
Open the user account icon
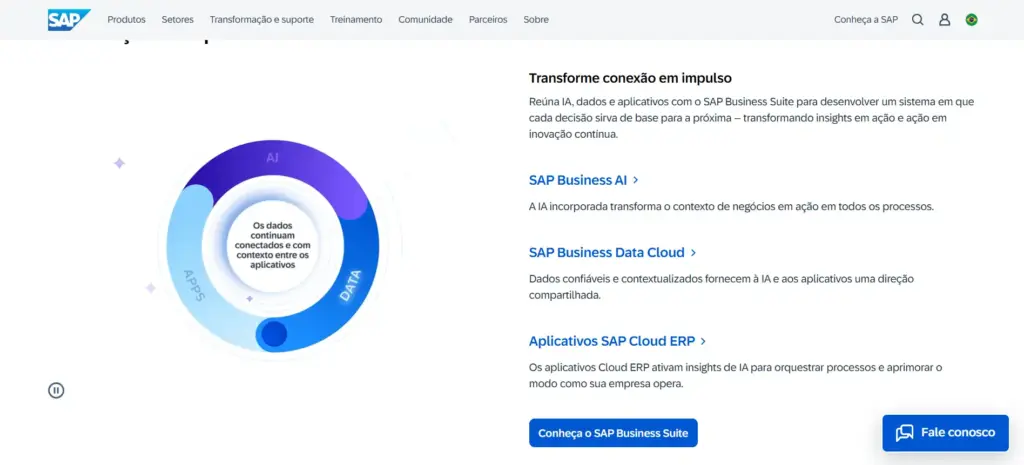point(944,20)
